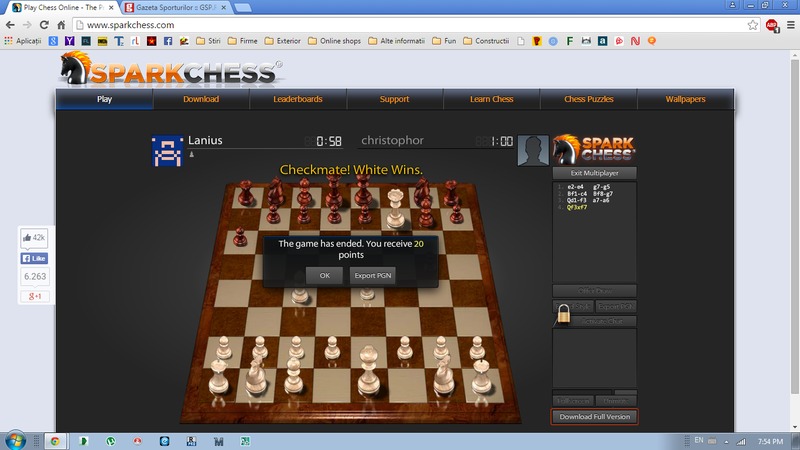Viewport: 800px width, 450px height.
Task: Expand the Constructii bookmarks folder
Action: pyautogui.click(x=486, y=41)
